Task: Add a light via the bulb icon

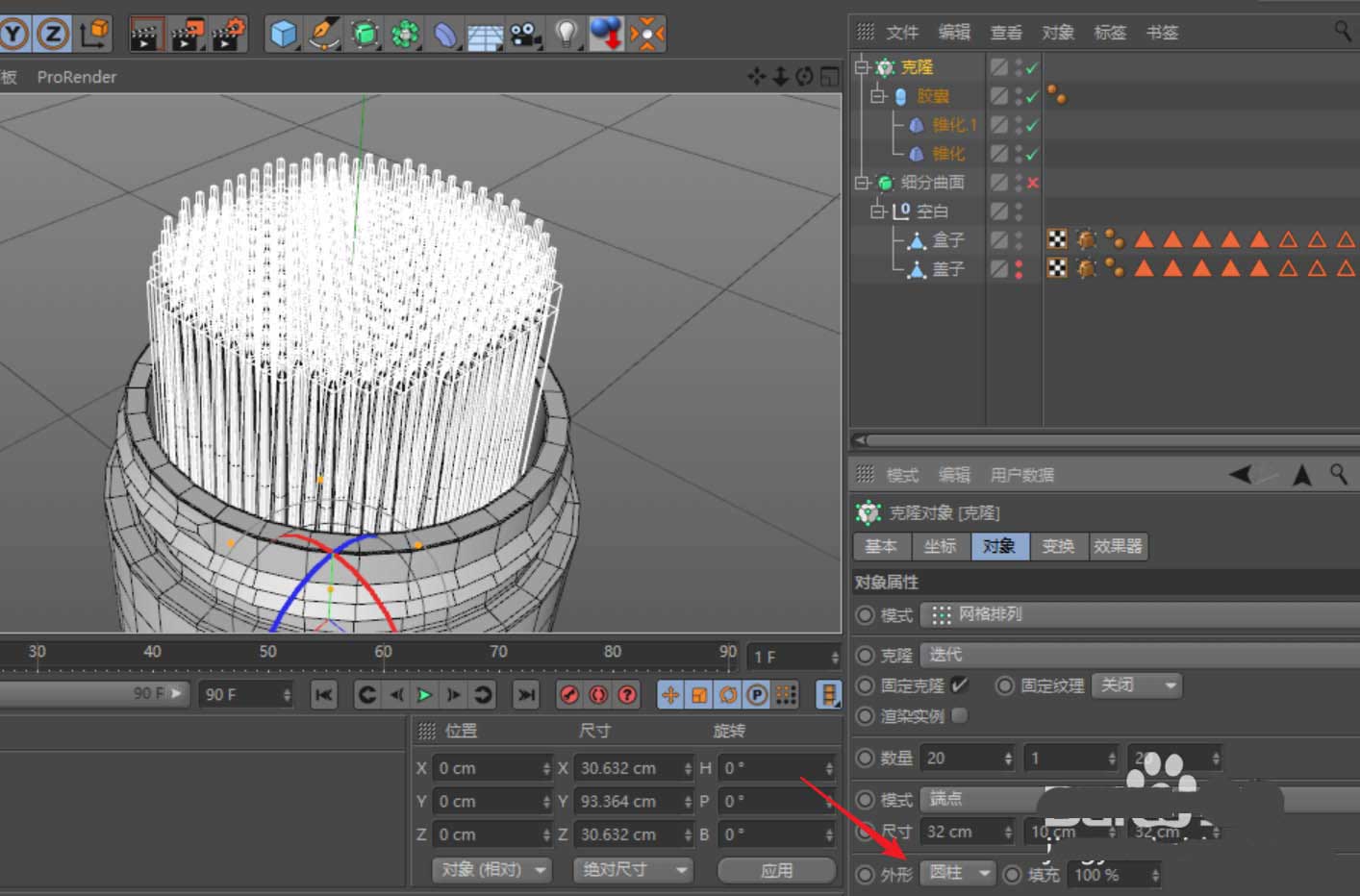Action: pos(566,35)
